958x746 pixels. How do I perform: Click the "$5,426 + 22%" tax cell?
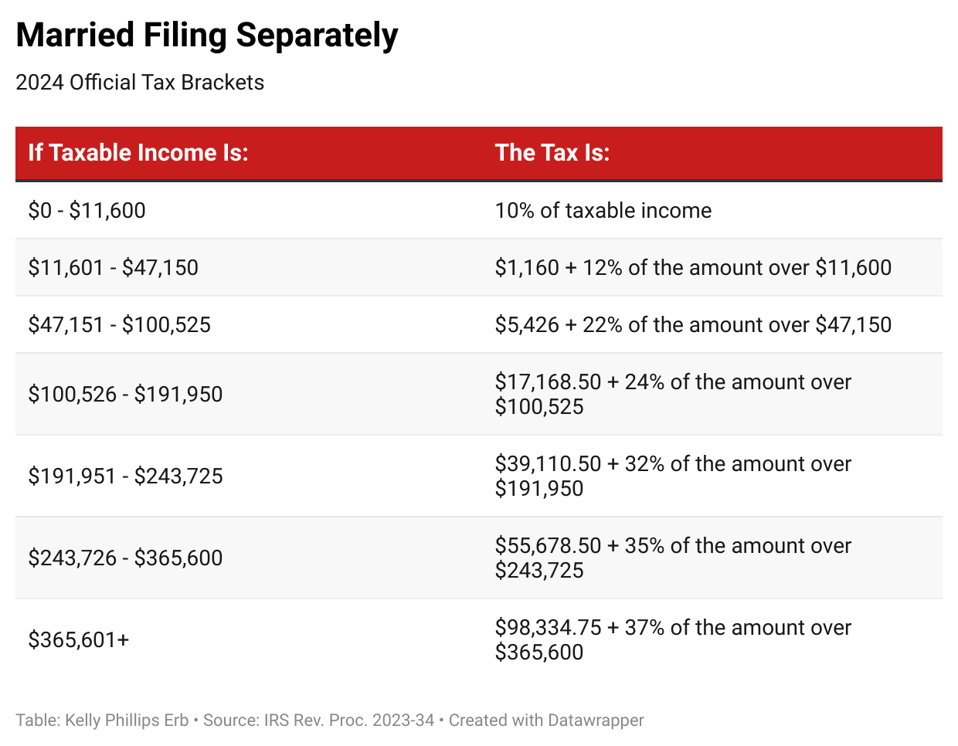pyautogui.click(x=693, y=325)
